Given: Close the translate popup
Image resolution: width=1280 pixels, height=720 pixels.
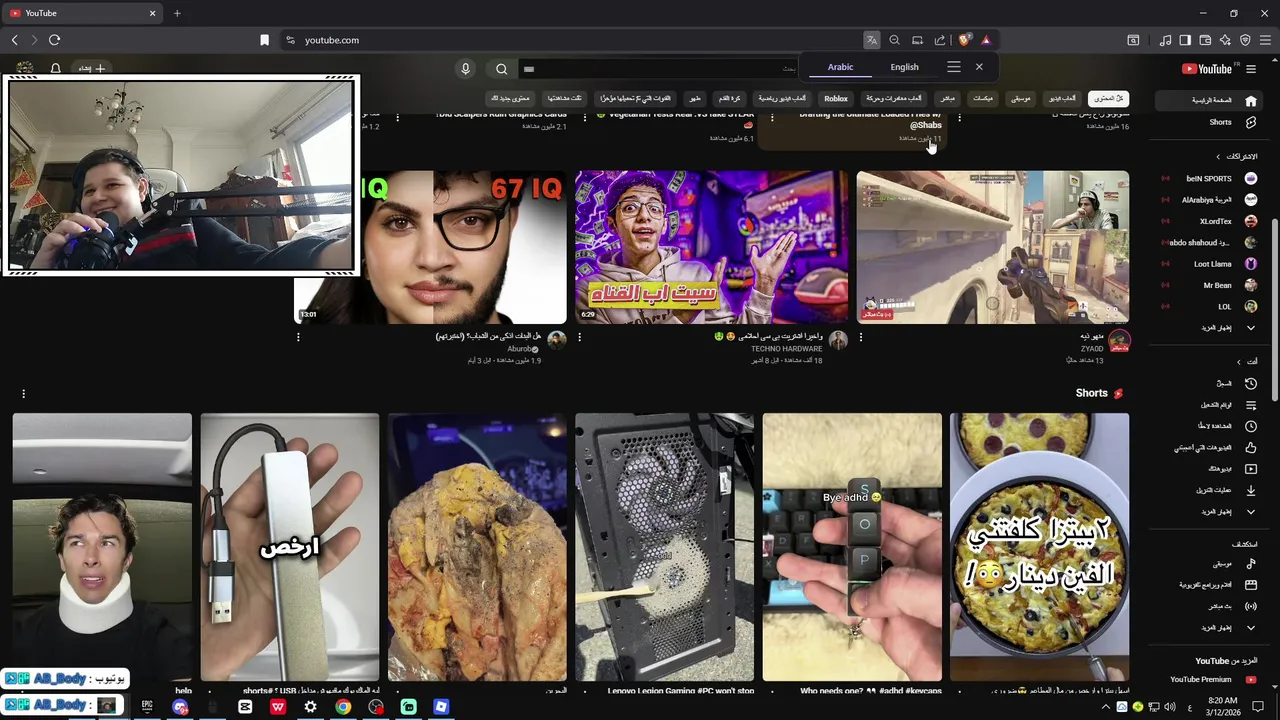Looking at the screenshot, I should (x=979, y=67).
